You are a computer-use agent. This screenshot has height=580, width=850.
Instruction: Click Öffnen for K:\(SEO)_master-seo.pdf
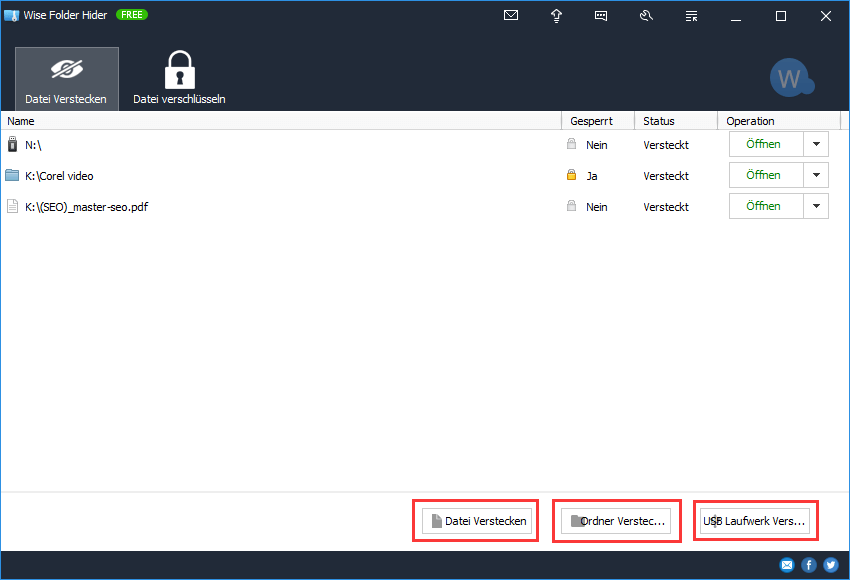tap(765, 206)
